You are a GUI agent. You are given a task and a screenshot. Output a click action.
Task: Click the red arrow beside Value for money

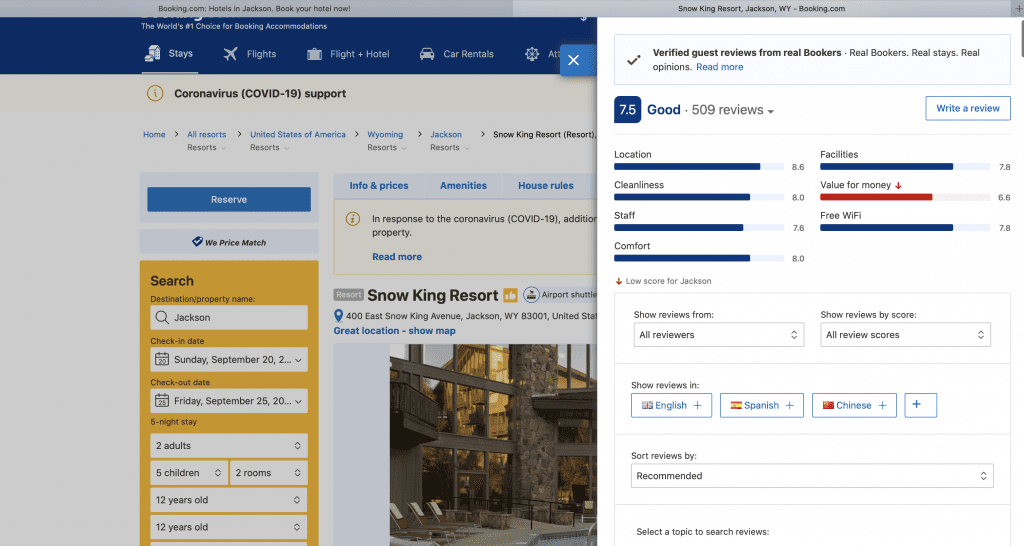899,185
